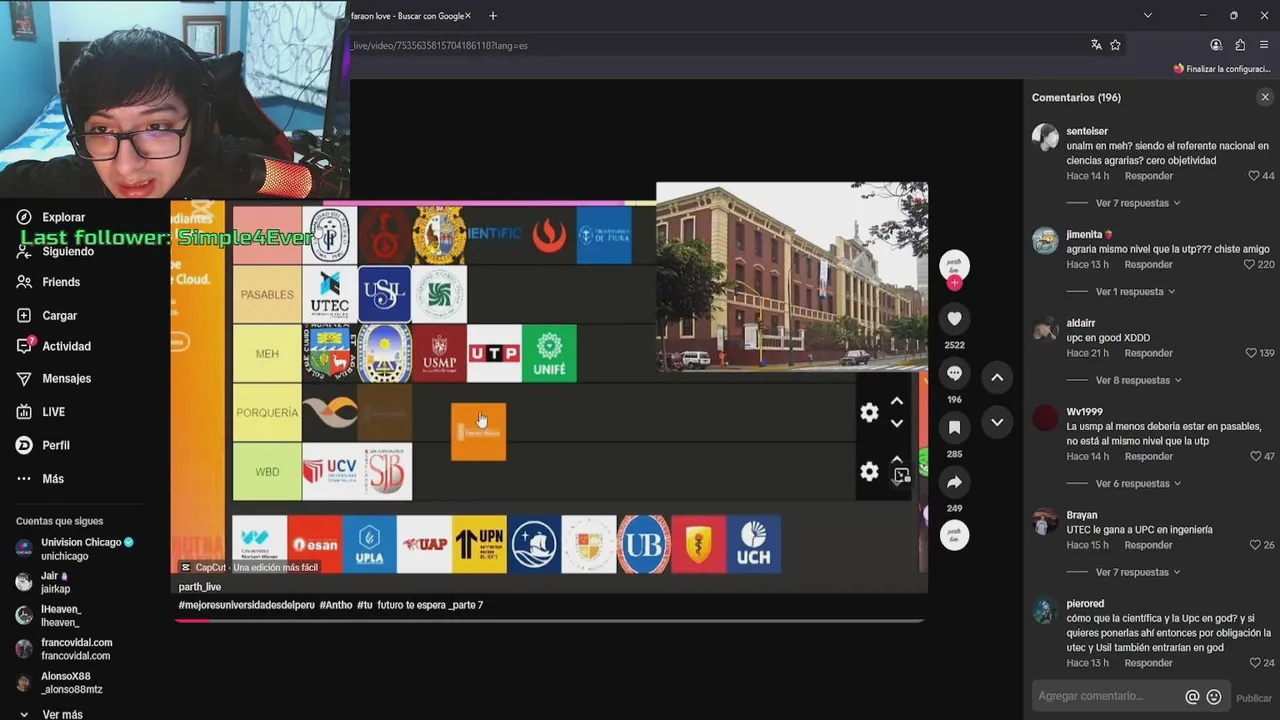Click Finalizar la configuración link
1280x720 pixels.
(1222, 69)
